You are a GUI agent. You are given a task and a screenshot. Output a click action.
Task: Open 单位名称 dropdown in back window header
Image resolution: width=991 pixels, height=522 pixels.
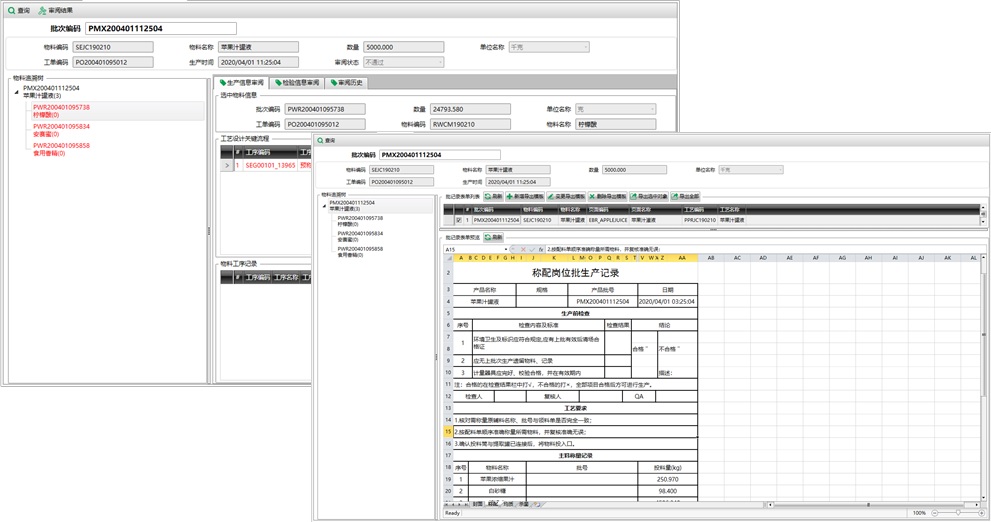(x=586, y=47)
